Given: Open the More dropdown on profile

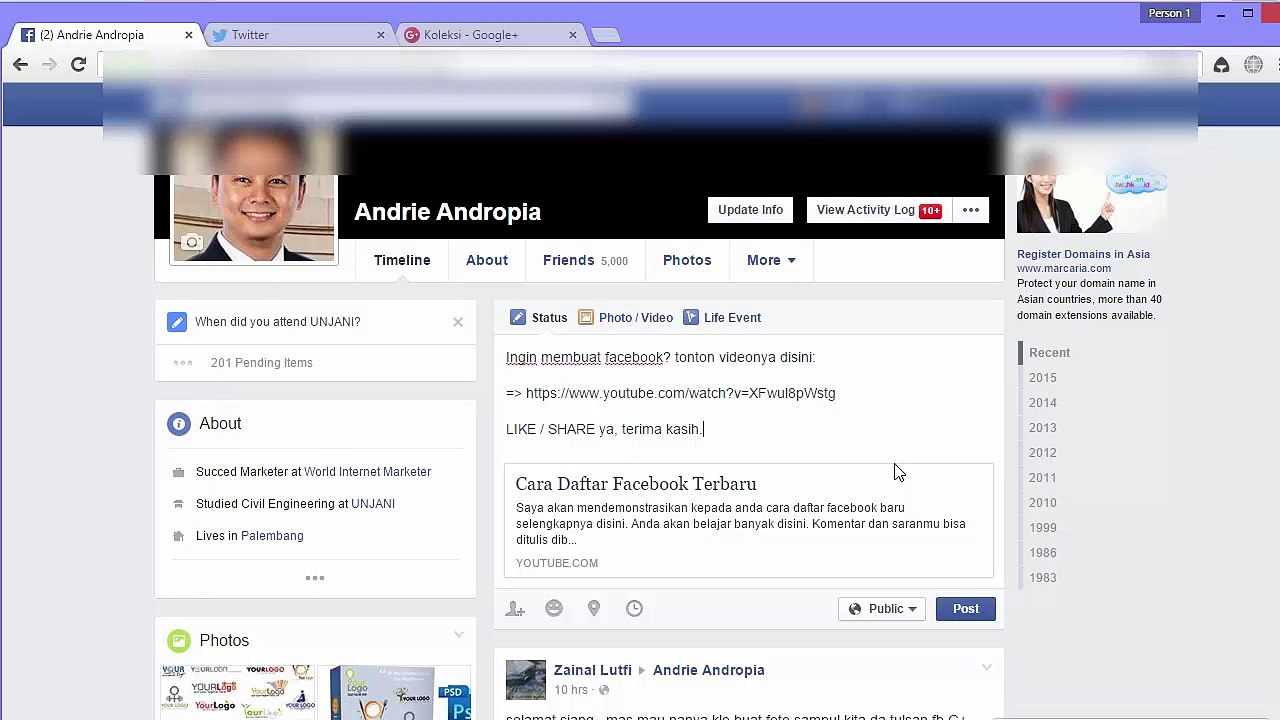Looking at the screenshot, I should 771,260.
